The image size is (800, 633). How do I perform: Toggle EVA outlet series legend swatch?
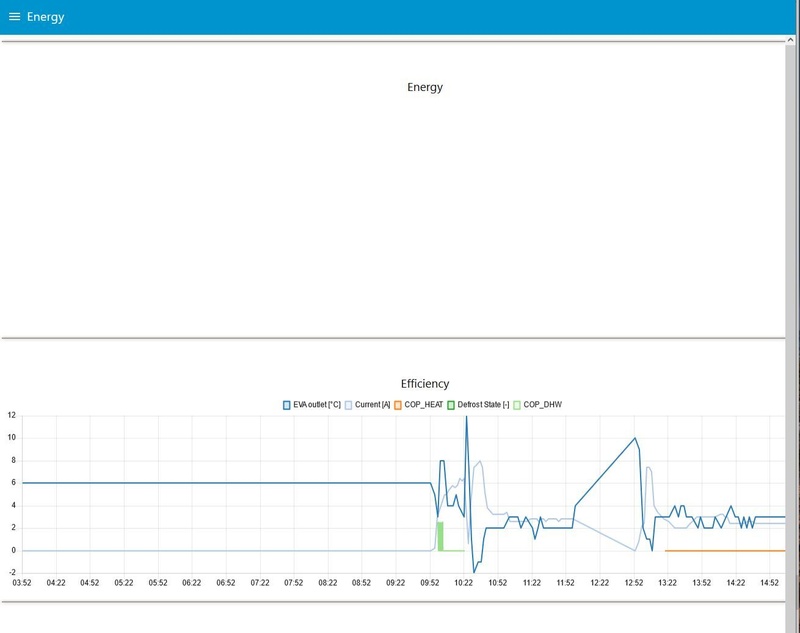(x=287, y=405)
